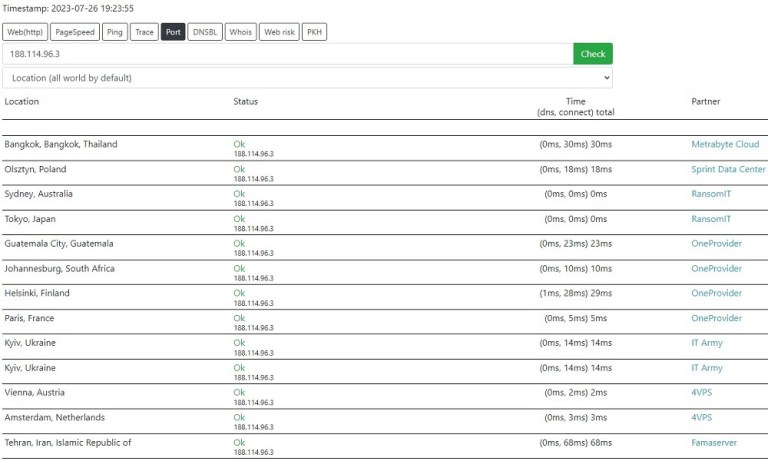
Task: Click the Status column header
Action: pos(245,101)
